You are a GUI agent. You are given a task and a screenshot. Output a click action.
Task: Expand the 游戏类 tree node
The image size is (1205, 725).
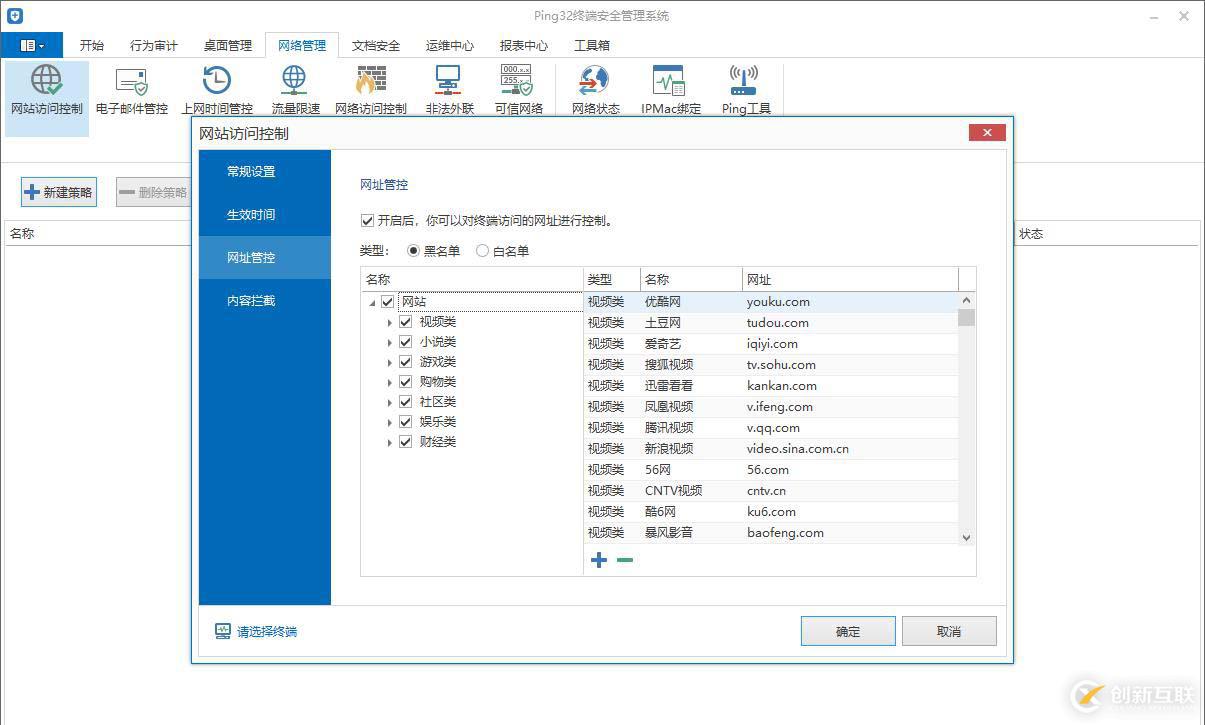389,362
